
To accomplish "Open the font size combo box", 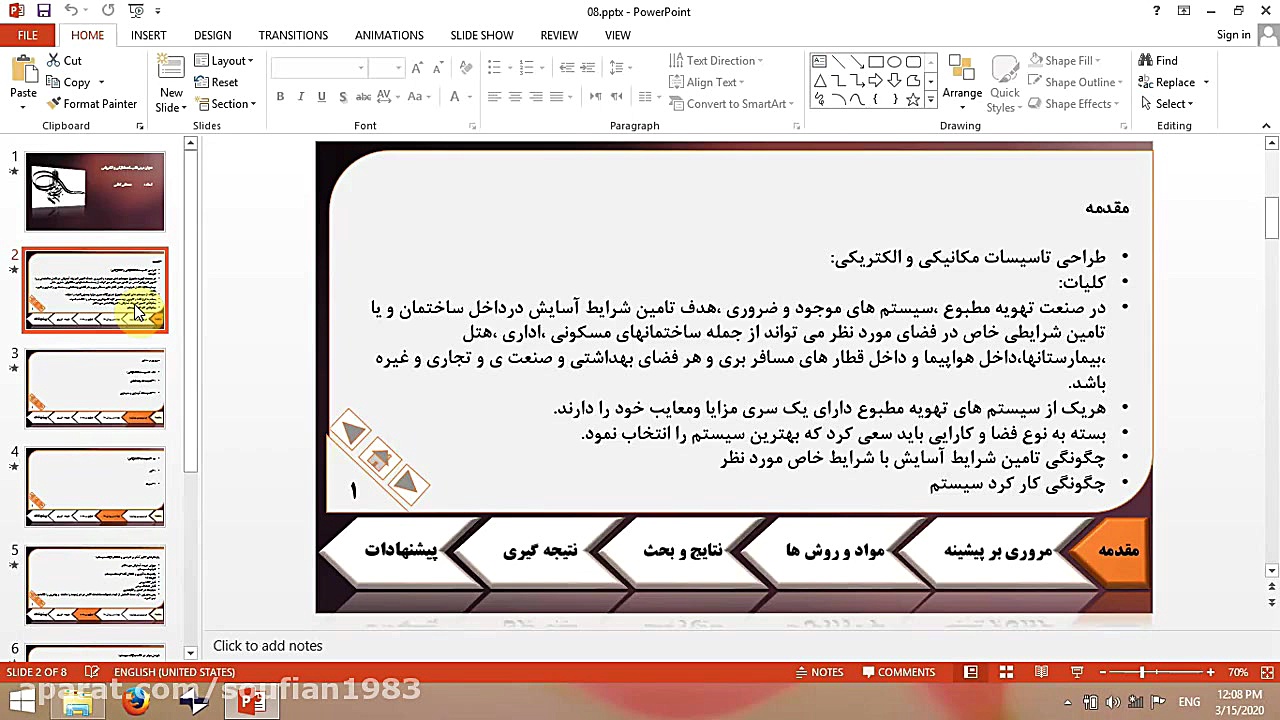I will coord(386,67).
